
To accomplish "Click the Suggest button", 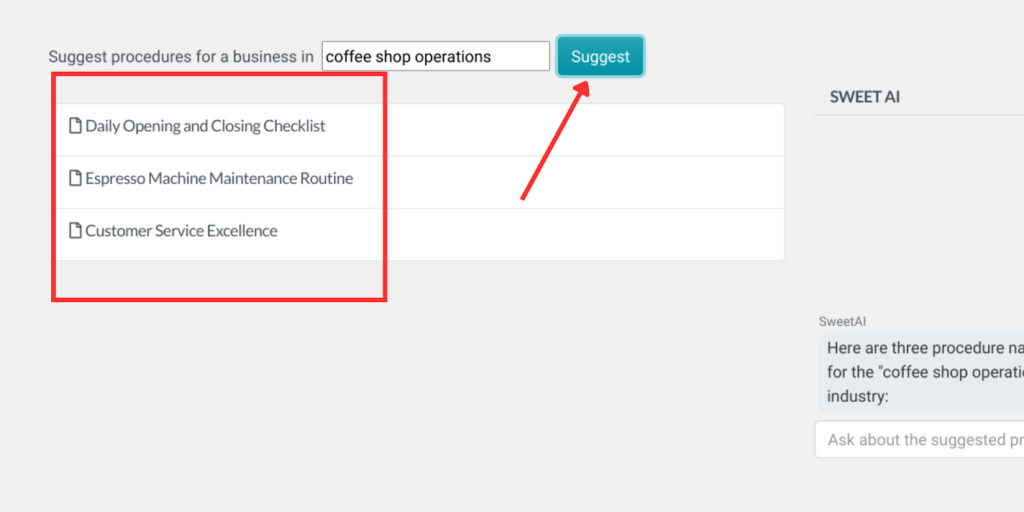I will (600, 56).
